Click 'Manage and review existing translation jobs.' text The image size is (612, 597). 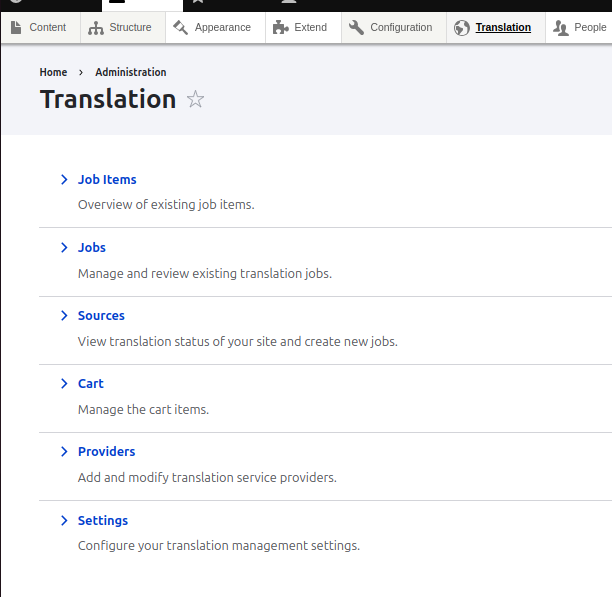(x=205, y=274)
